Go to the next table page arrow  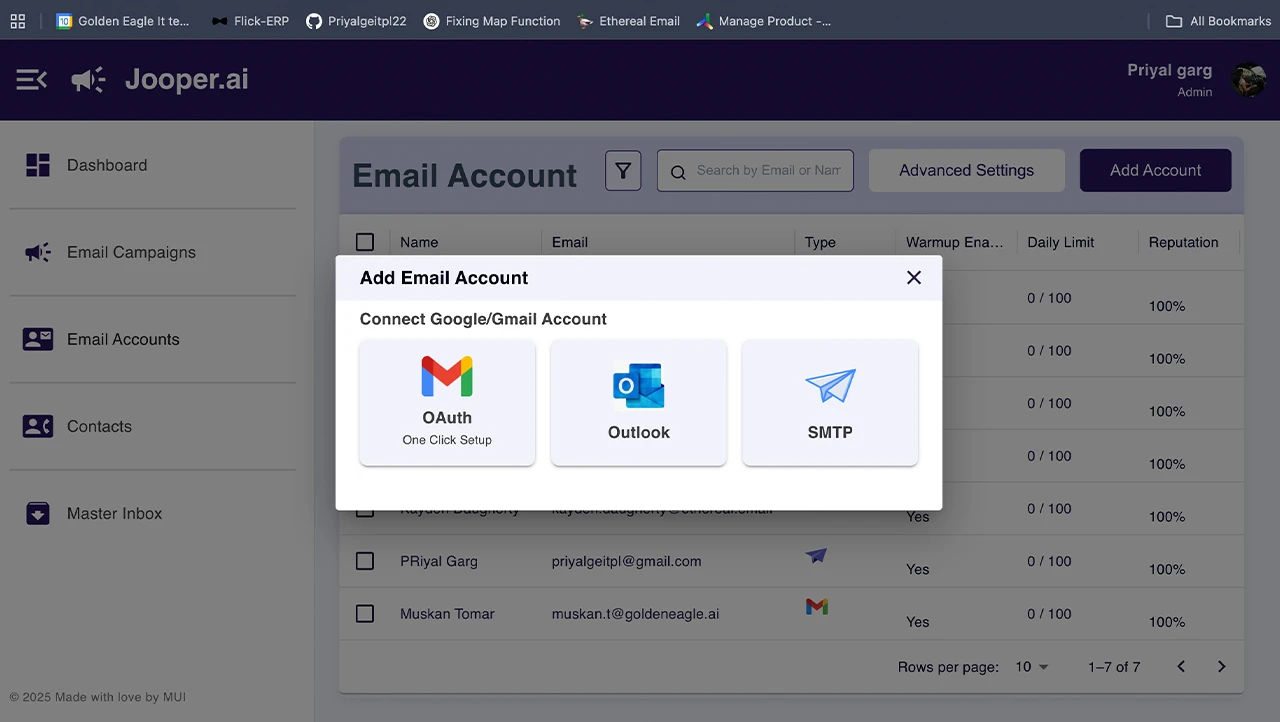click(1221, 666)
